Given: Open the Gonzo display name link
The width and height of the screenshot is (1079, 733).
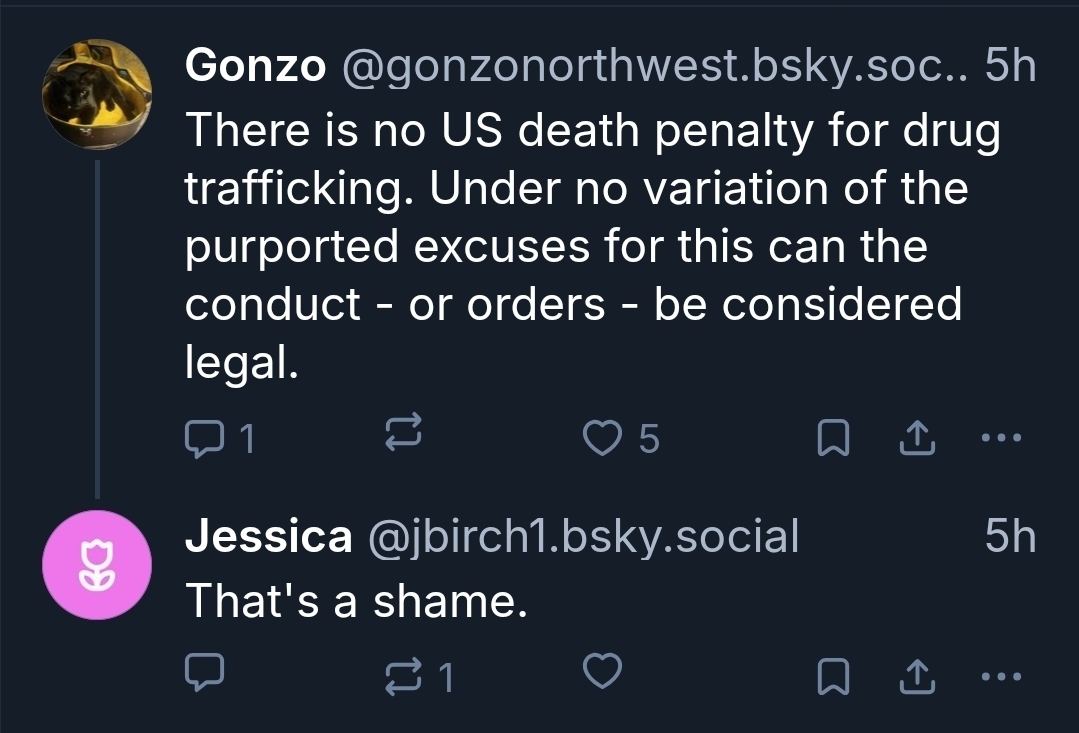Looking at the screenshot, I should (255, 66).
